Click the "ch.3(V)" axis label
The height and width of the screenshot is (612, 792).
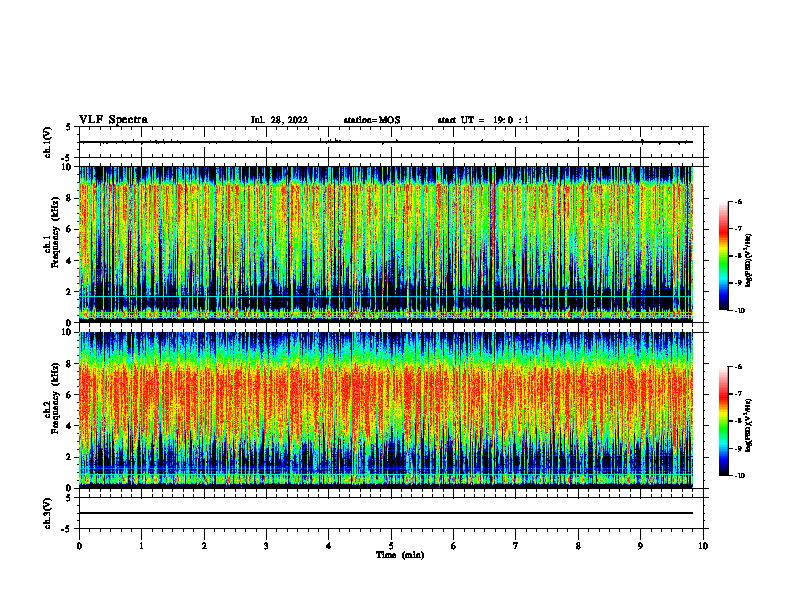click(x=48, y=513)
